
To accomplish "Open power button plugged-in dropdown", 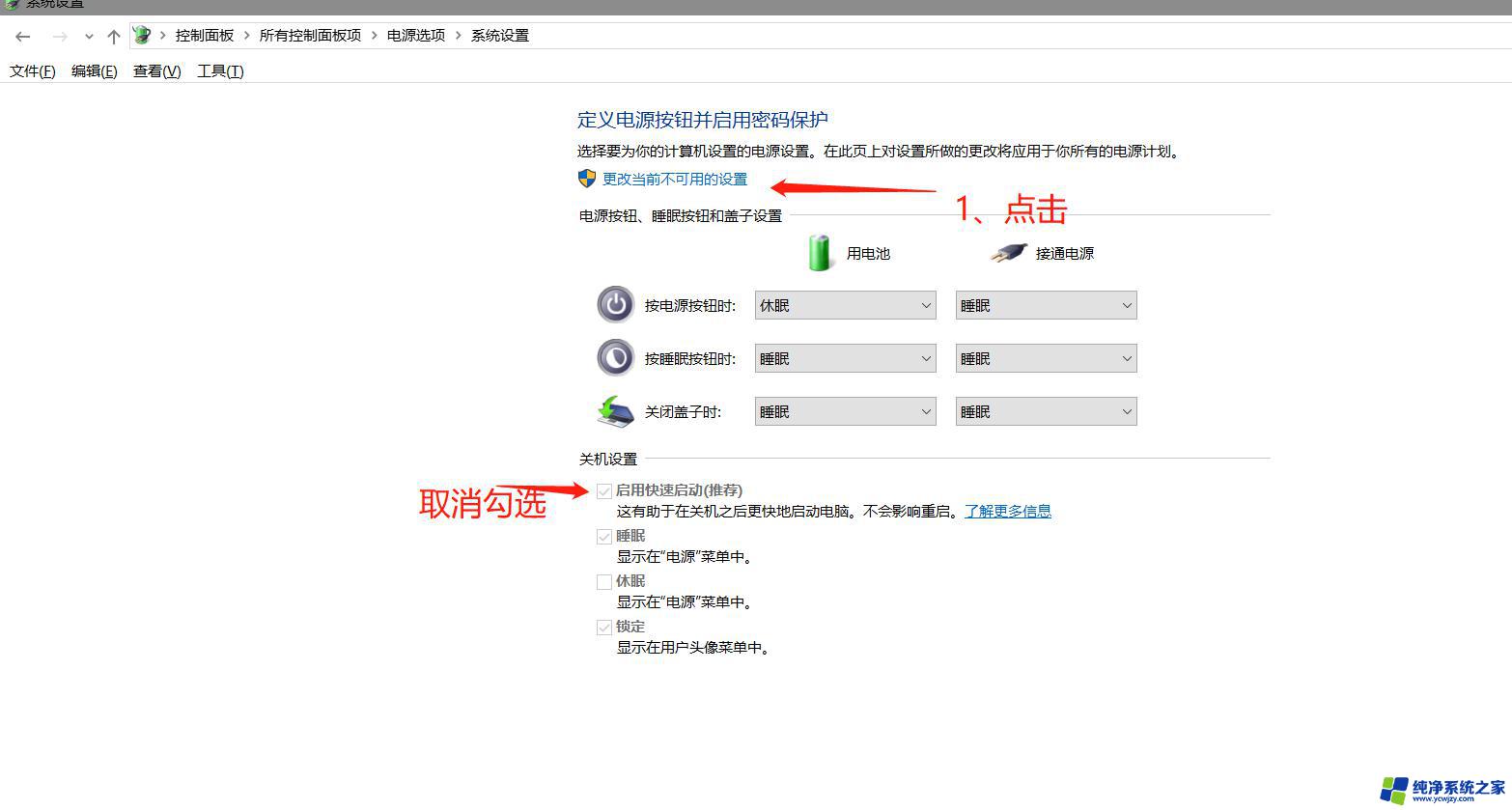I will click(1046, 305).
